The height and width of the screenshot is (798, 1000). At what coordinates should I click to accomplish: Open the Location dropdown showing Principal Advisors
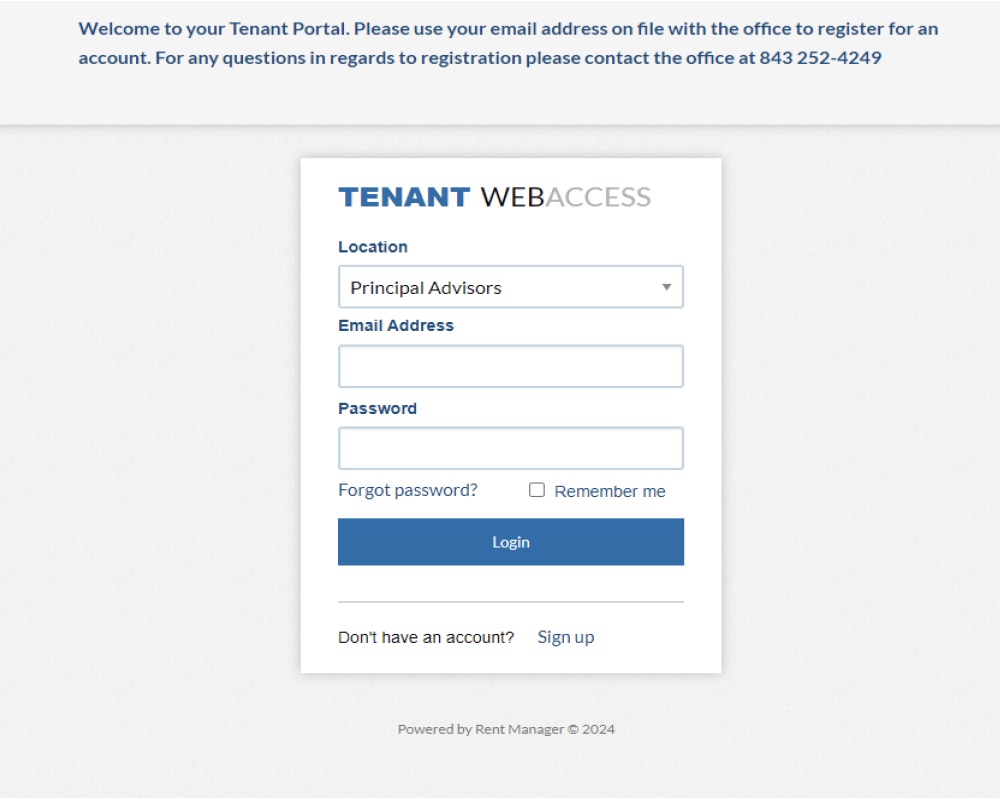(510, 287)
